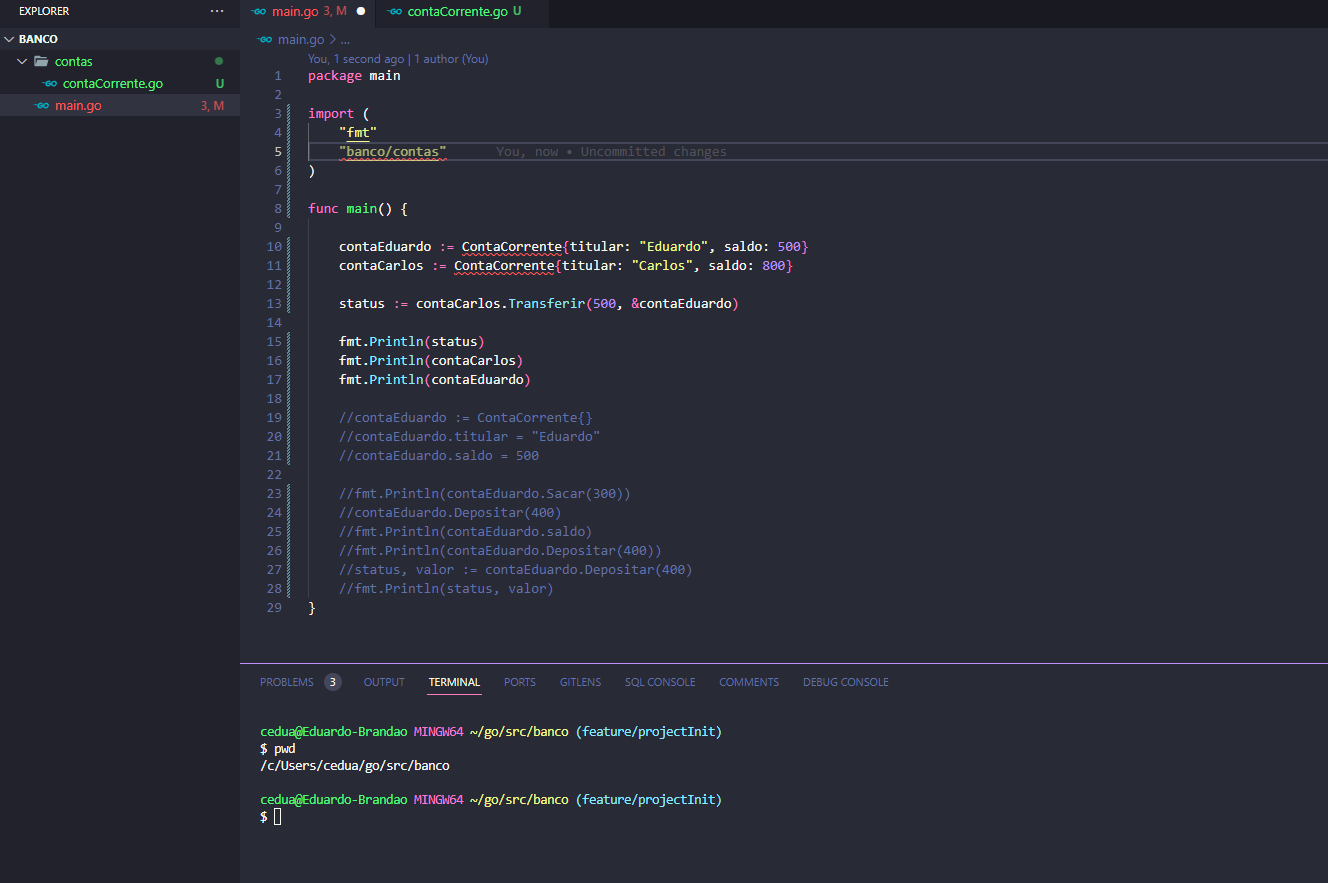
Task: Switch to the main.go editor tab
Action: point(307,11)
